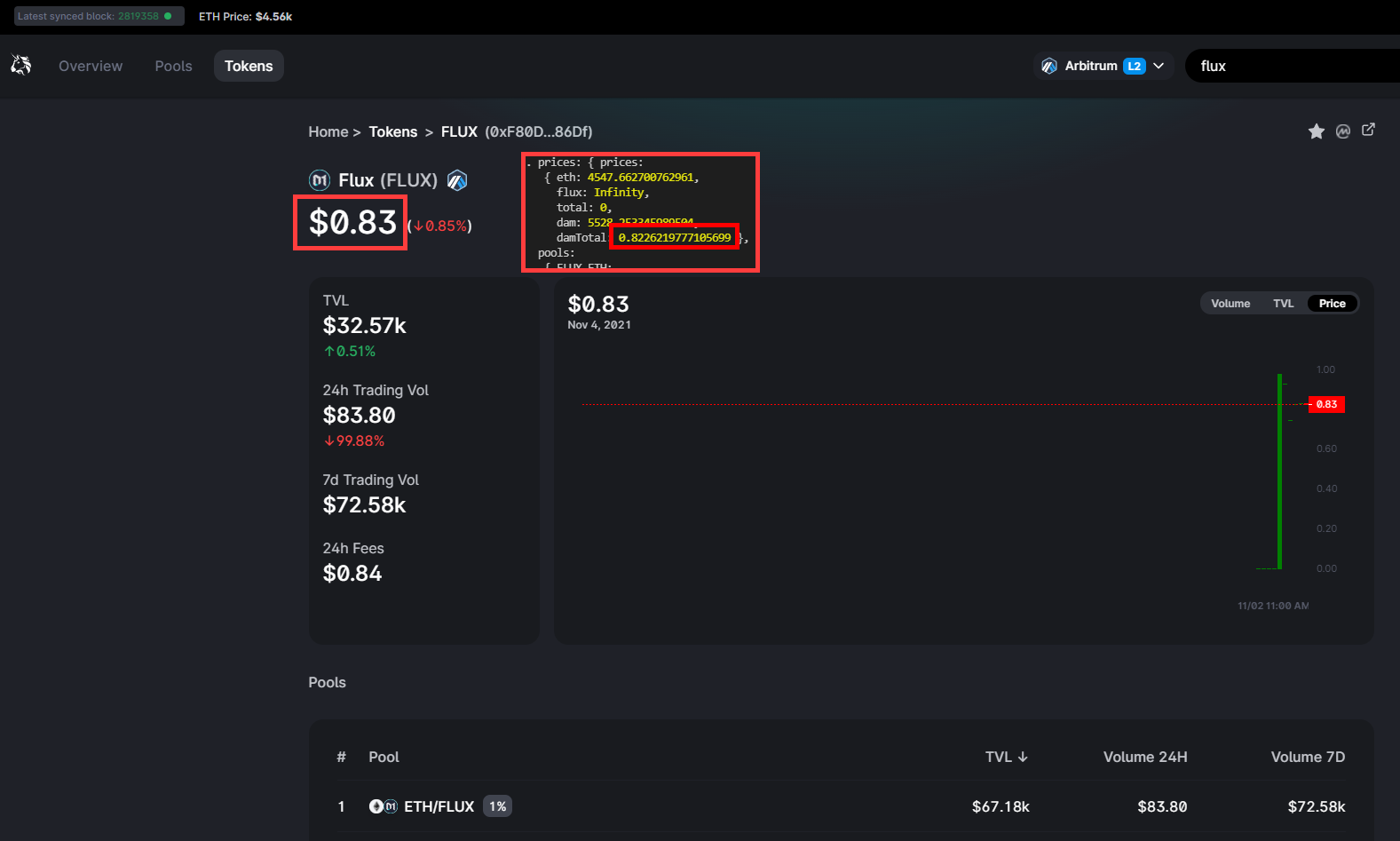
Task: Click the Pool column header
Action: pyautogui.click(x=384, y=757)
